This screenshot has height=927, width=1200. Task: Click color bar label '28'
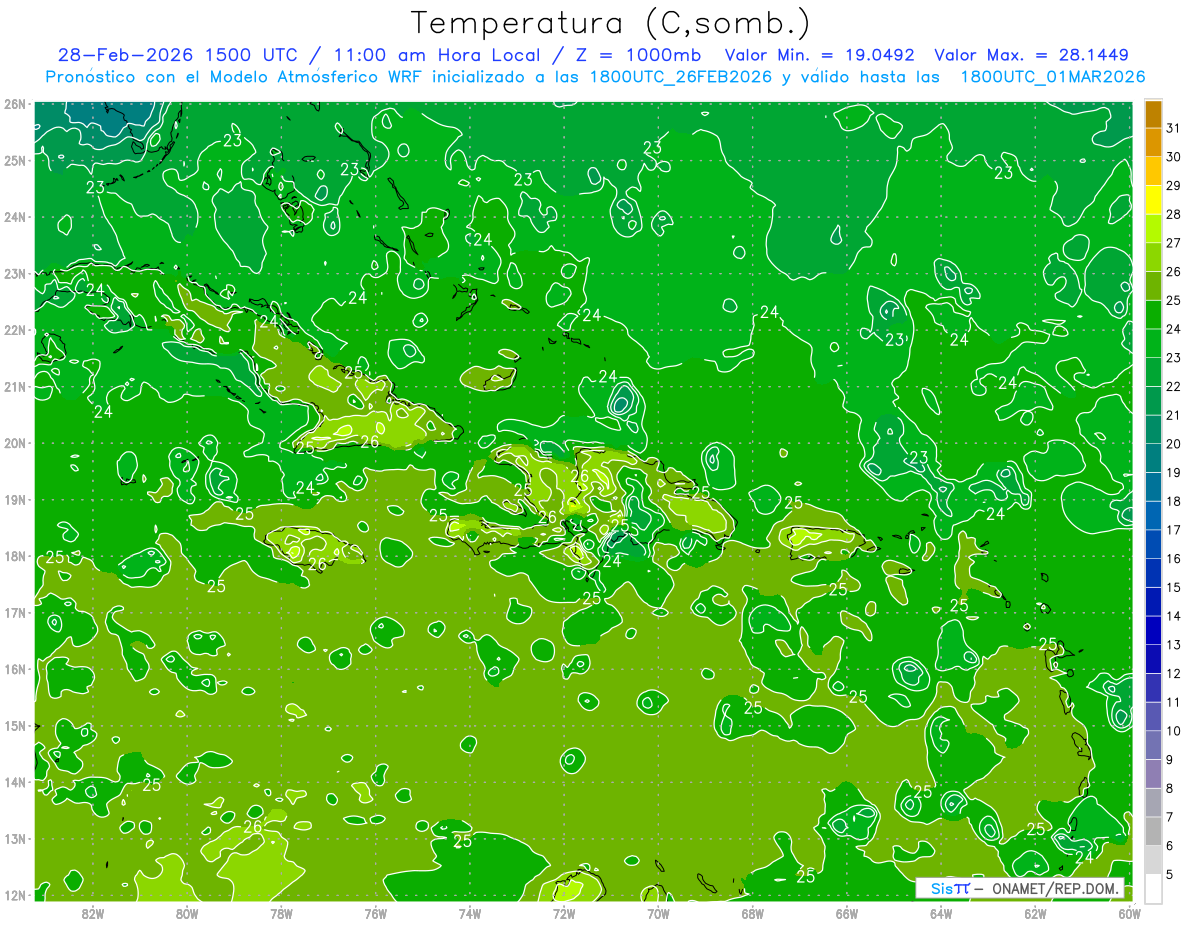[x=1174, y=214]
